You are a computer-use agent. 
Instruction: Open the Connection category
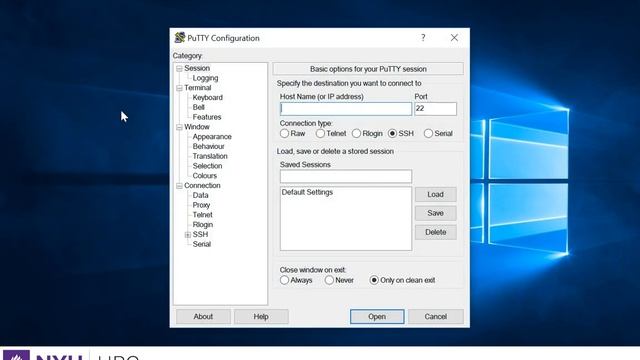click(x=202, y=186)
